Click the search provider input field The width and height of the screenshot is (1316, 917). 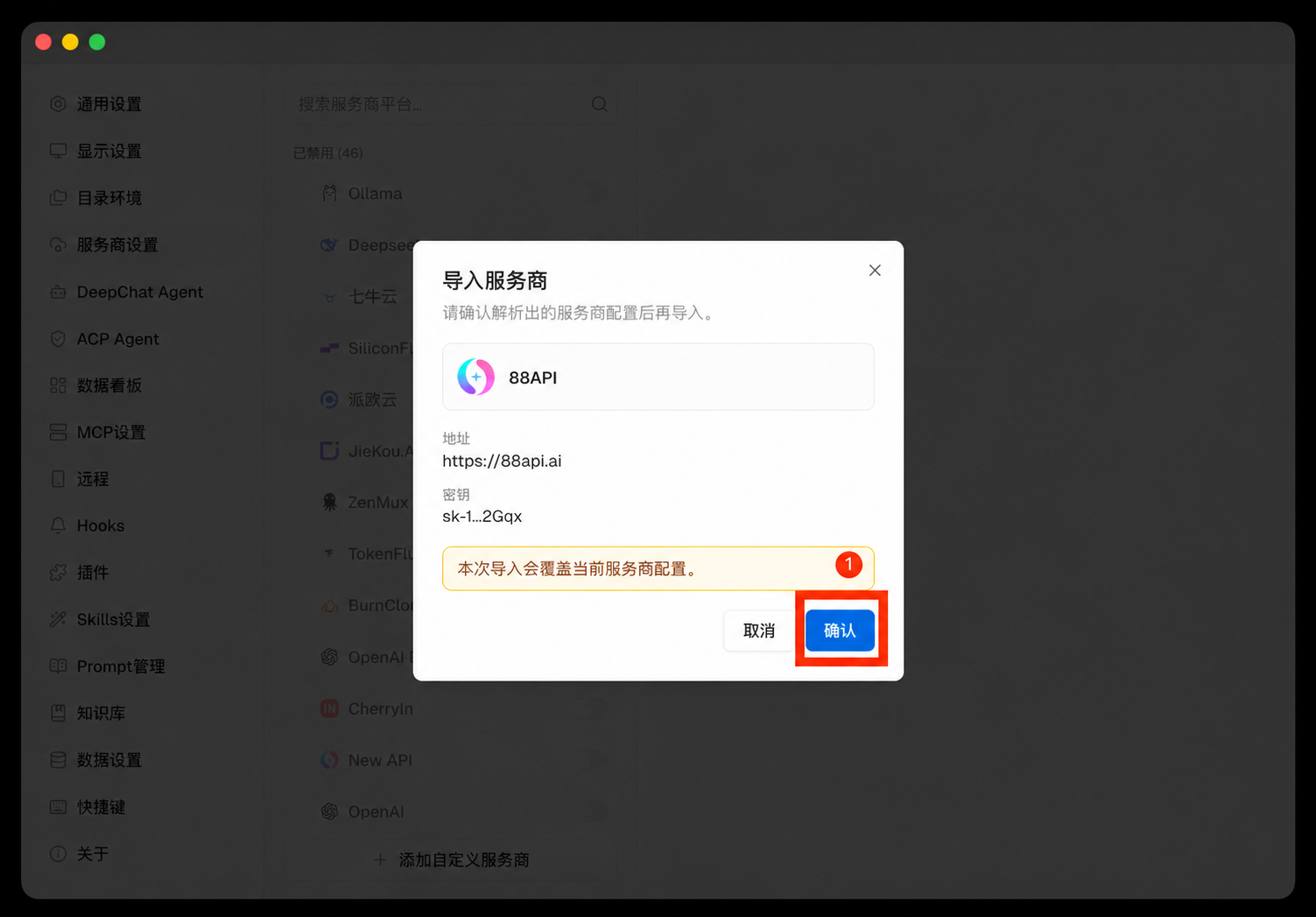coord(452,104)
